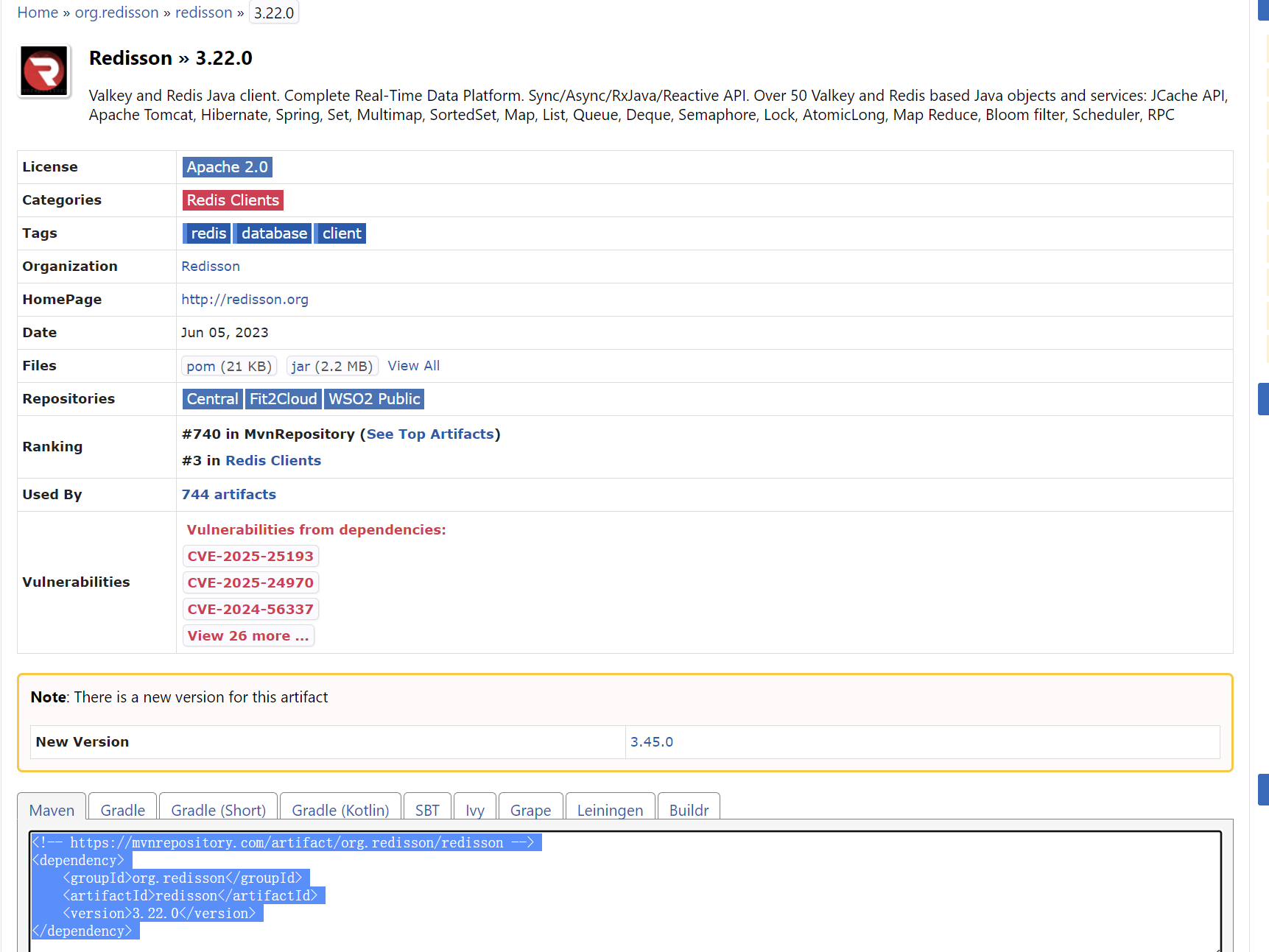Go to Home breadcrumb link
This screenshot has height=952, width=1269.
(38, 13)
